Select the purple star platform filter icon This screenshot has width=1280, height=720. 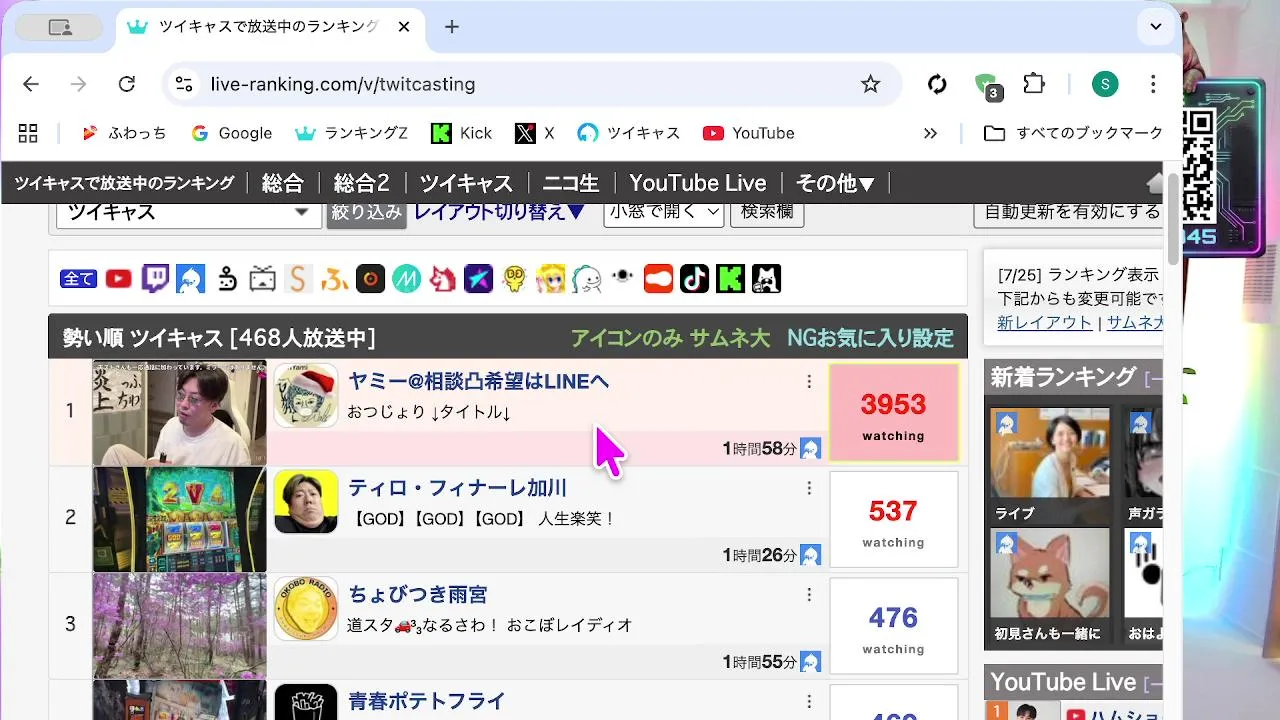click(x=478, y=279)
